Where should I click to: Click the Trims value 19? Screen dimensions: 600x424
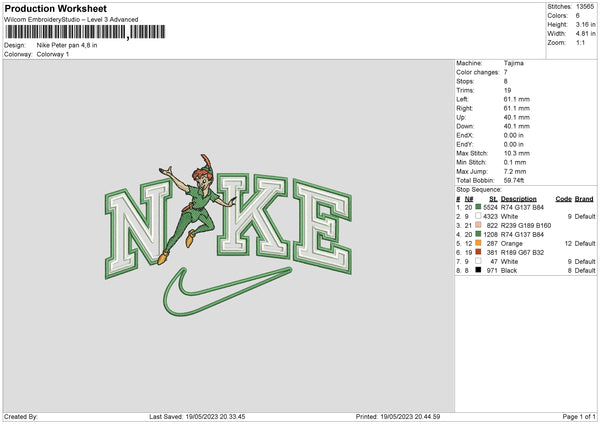point(507,90)
